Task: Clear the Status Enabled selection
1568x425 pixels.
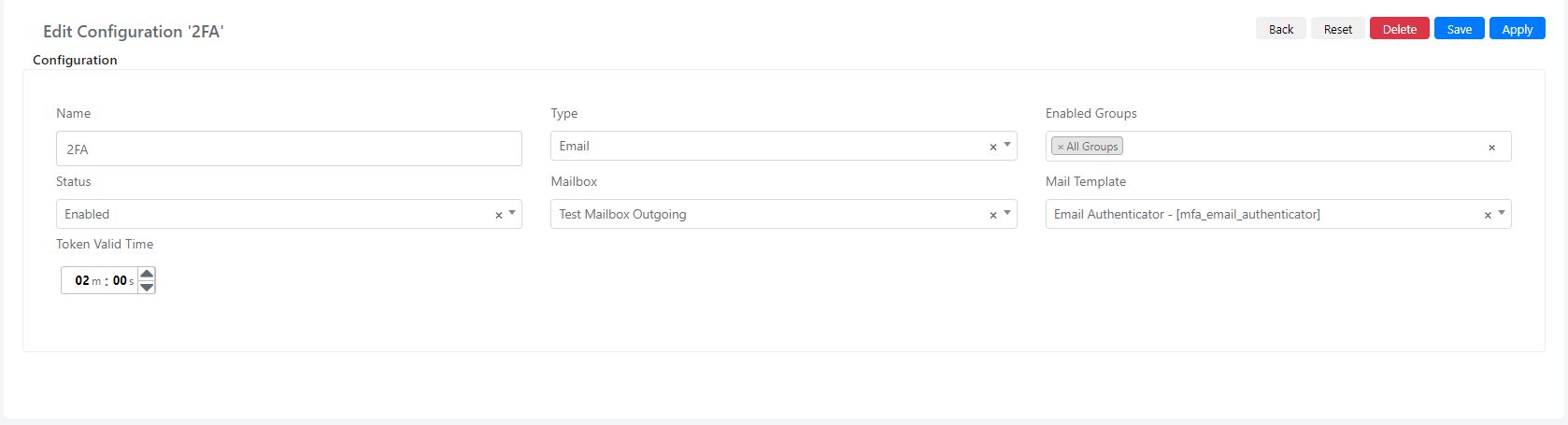Action: pyautogui.click(x=498, y=215)
